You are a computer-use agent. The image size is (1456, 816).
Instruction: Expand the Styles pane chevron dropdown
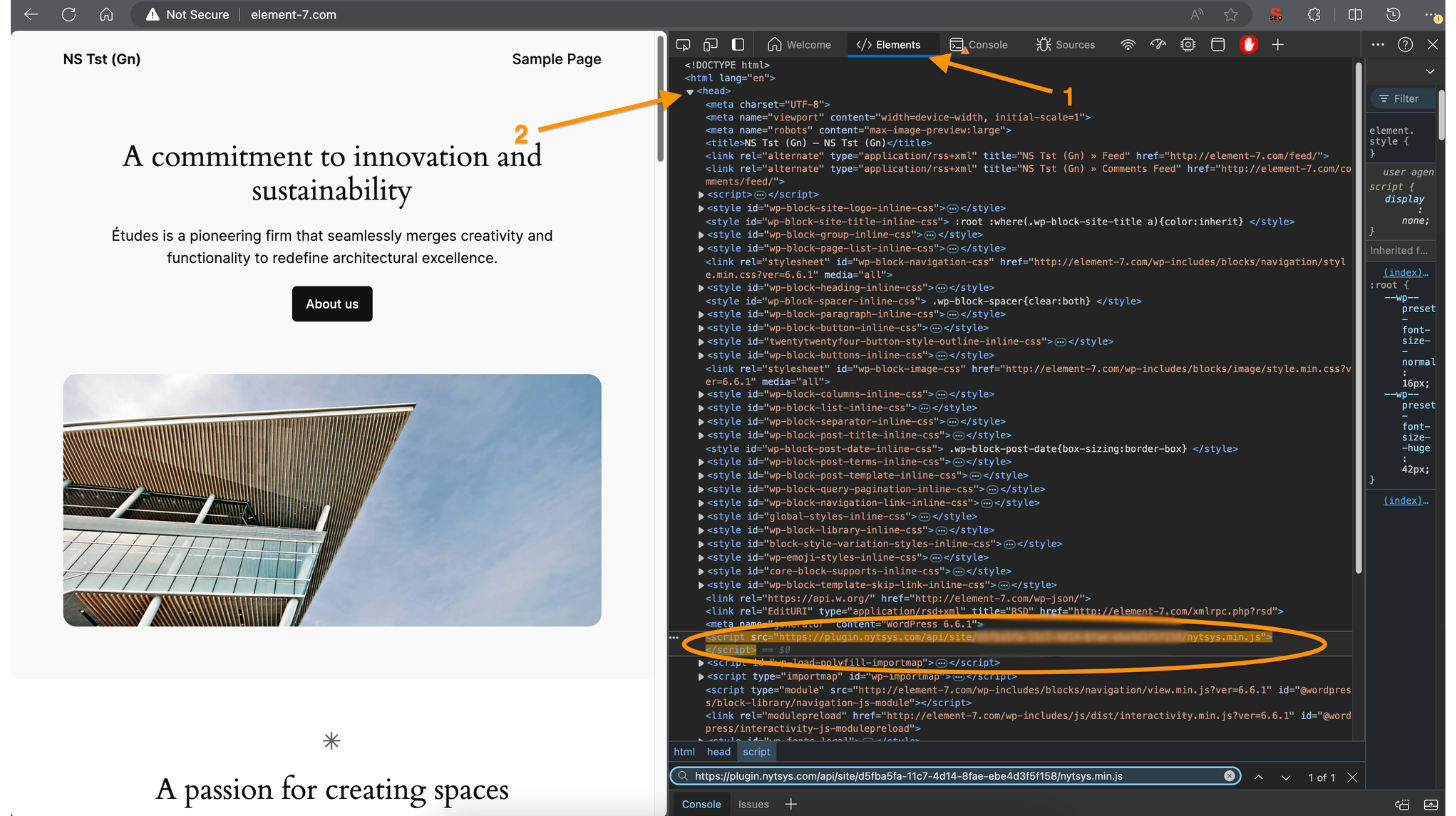point(1430,72)
